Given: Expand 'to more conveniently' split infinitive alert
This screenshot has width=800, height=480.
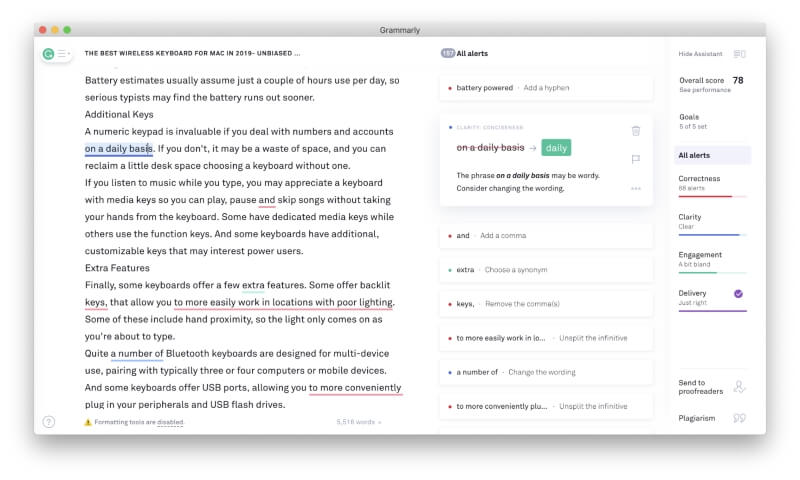Looking at the screenshot, I should 545,407.
